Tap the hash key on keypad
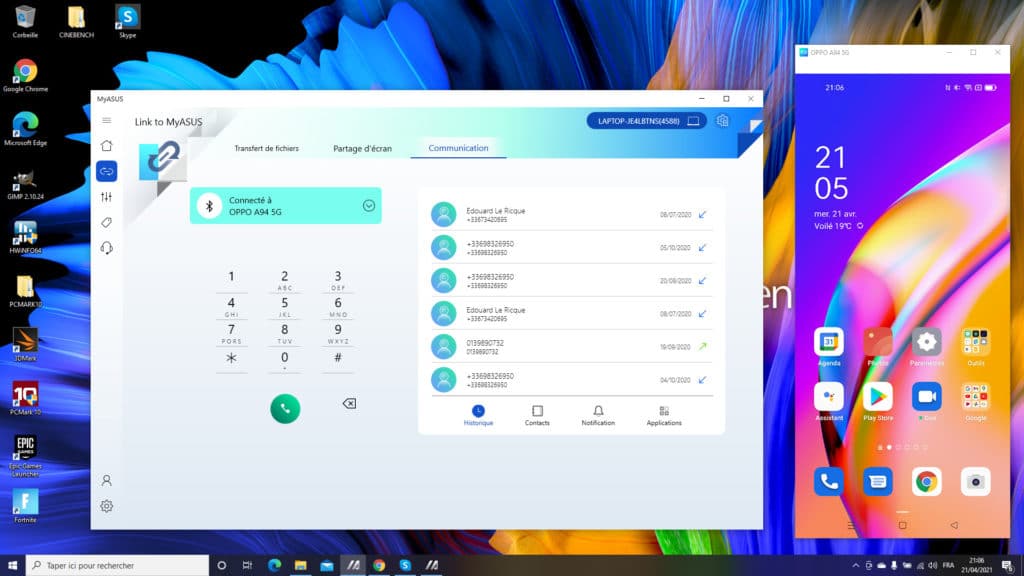 click(338, 358)
